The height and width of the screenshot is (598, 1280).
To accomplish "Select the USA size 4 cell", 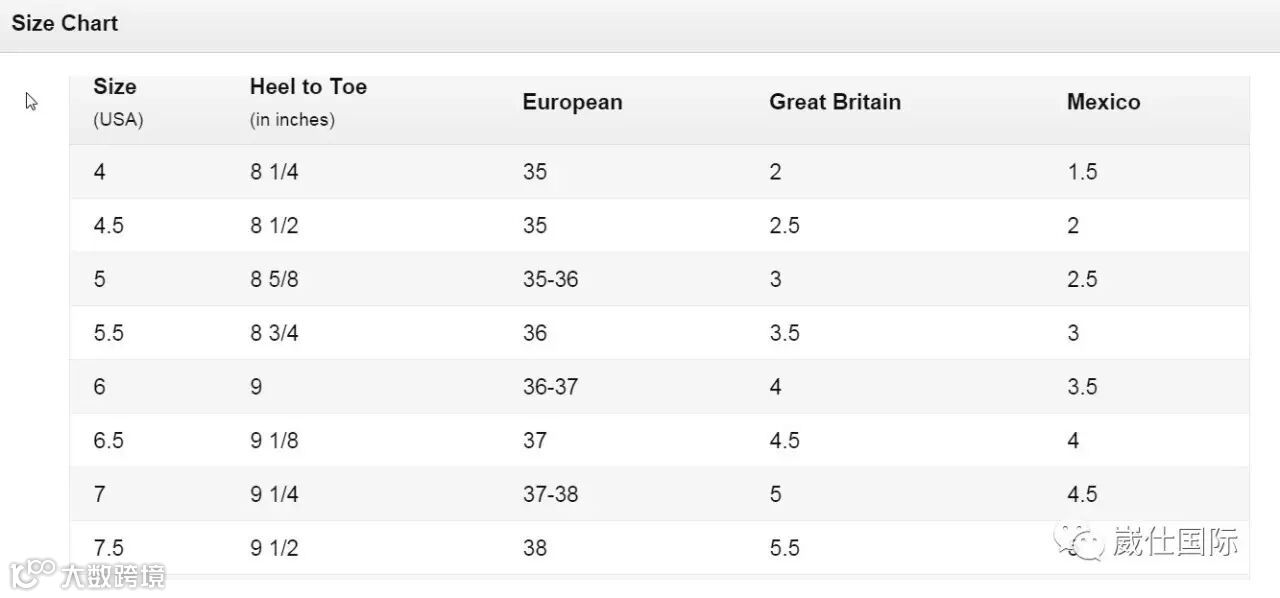I will (x=99, y=172).
